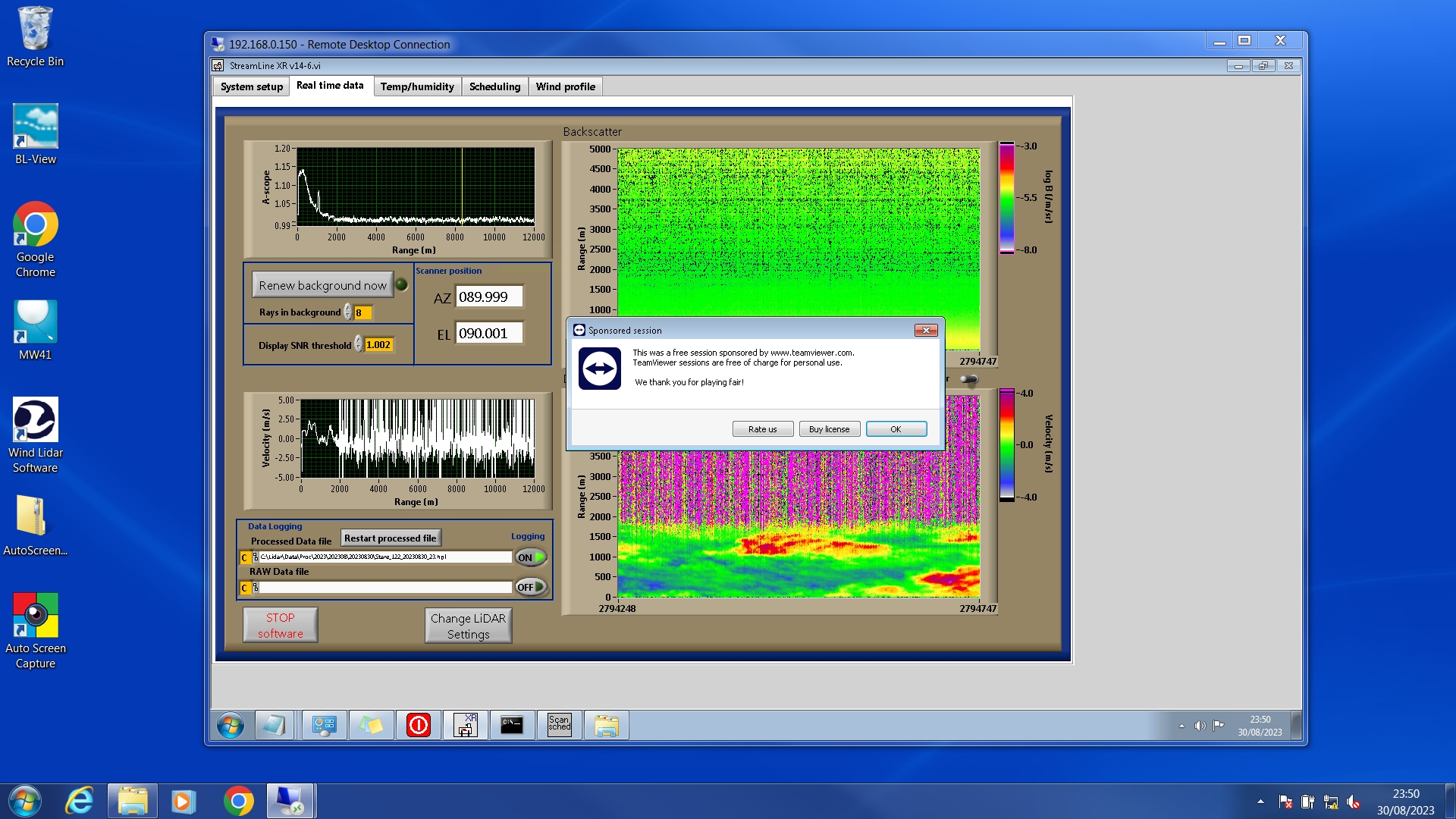This screenshot has width=1456, height=819.
Task: Open Scan sched icon in remote taskbar
Action: (559, 726)
